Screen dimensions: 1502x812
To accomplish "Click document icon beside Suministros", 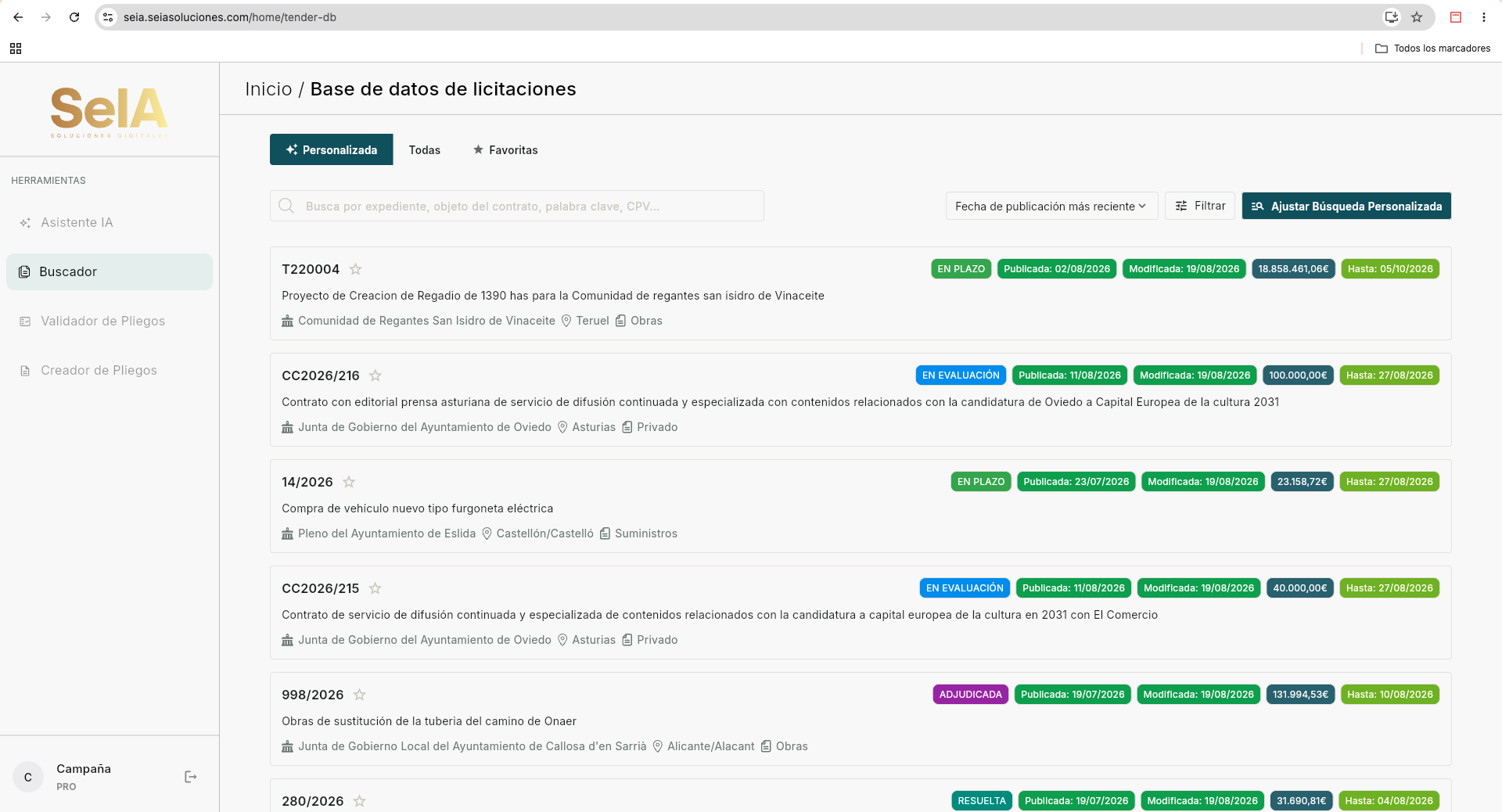I will coord(605,534).
